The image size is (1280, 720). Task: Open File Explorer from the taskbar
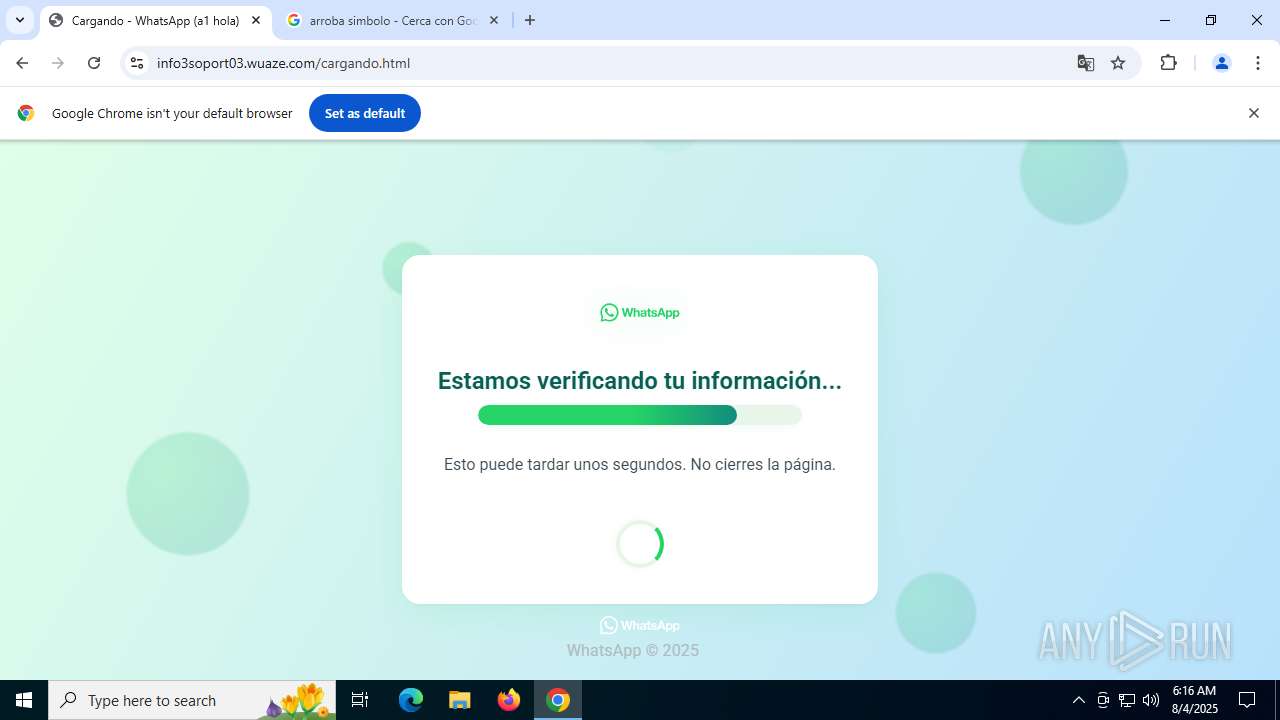[x=459, y=700]
